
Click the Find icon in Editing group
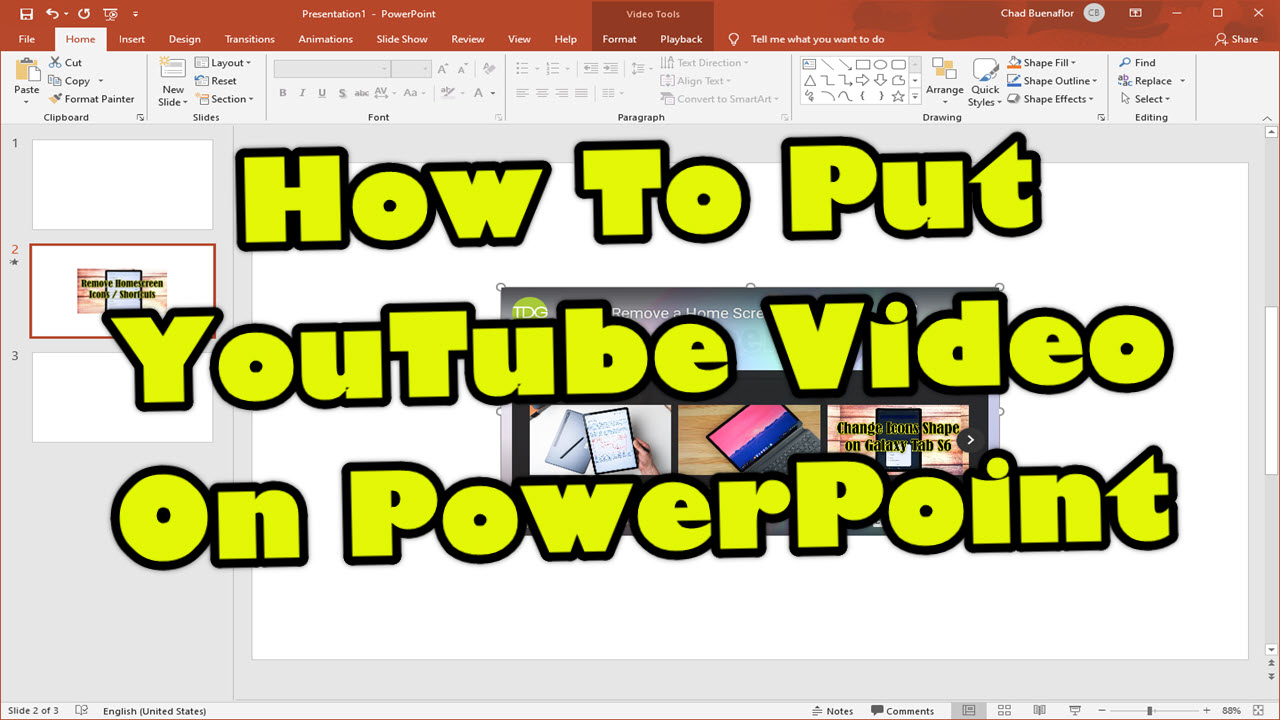(1127, 61)
